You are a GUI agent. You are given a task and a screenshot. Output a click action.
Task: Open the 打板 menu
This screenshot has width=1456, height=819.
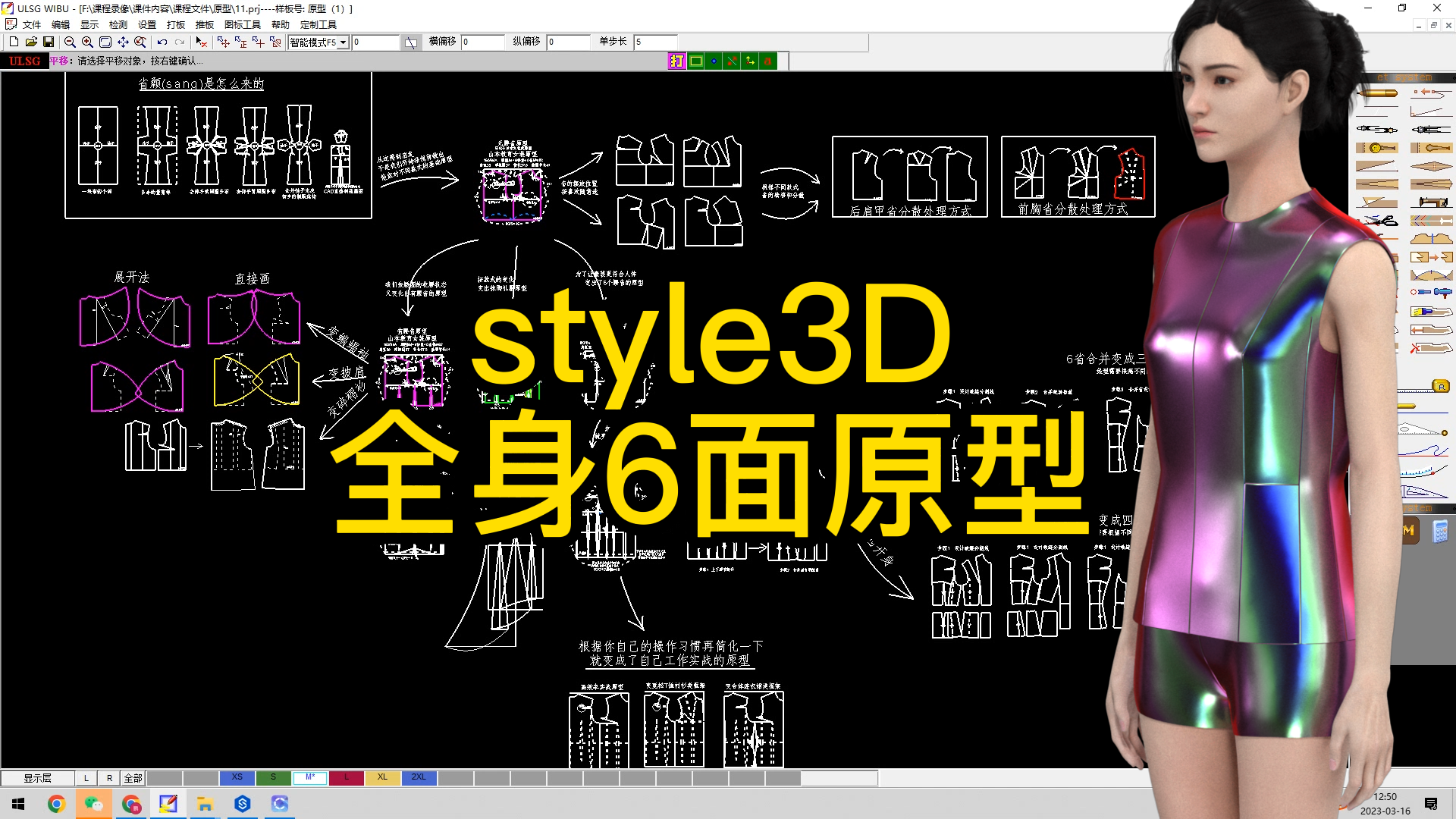(x=176, y=25)
